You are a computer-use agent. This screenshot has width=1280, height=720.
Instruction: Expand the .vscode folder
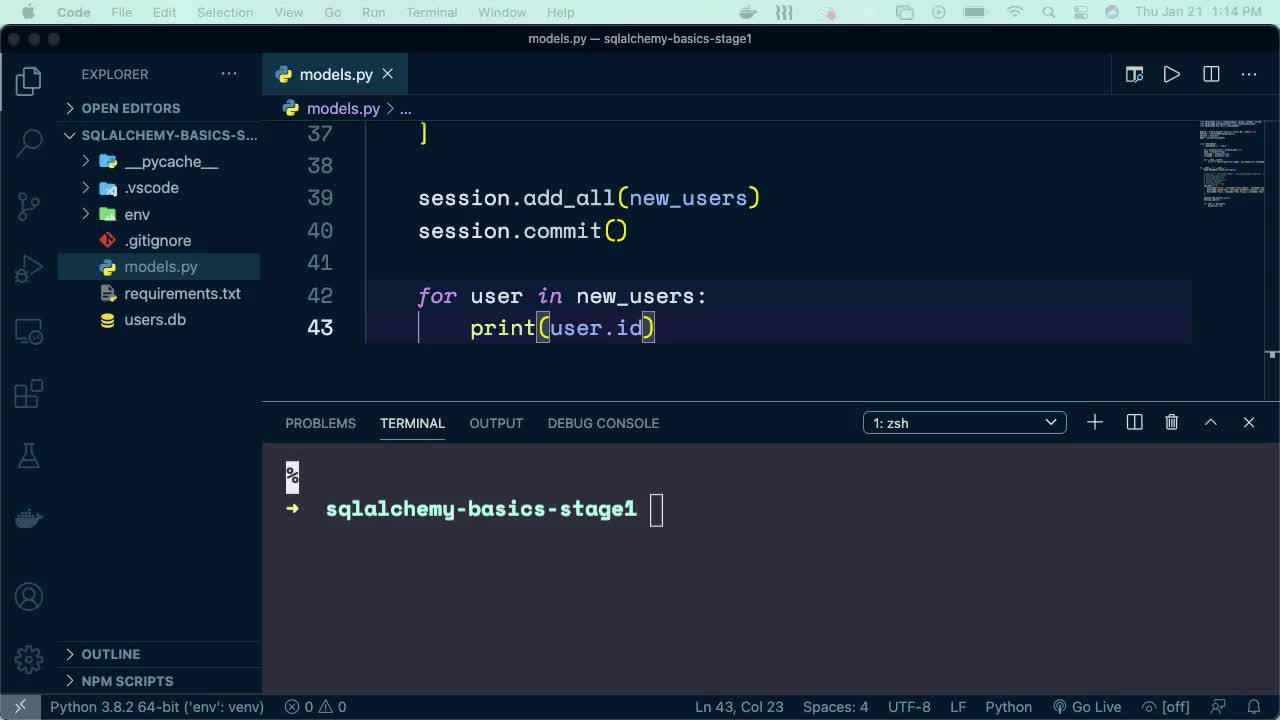[160, 188]
